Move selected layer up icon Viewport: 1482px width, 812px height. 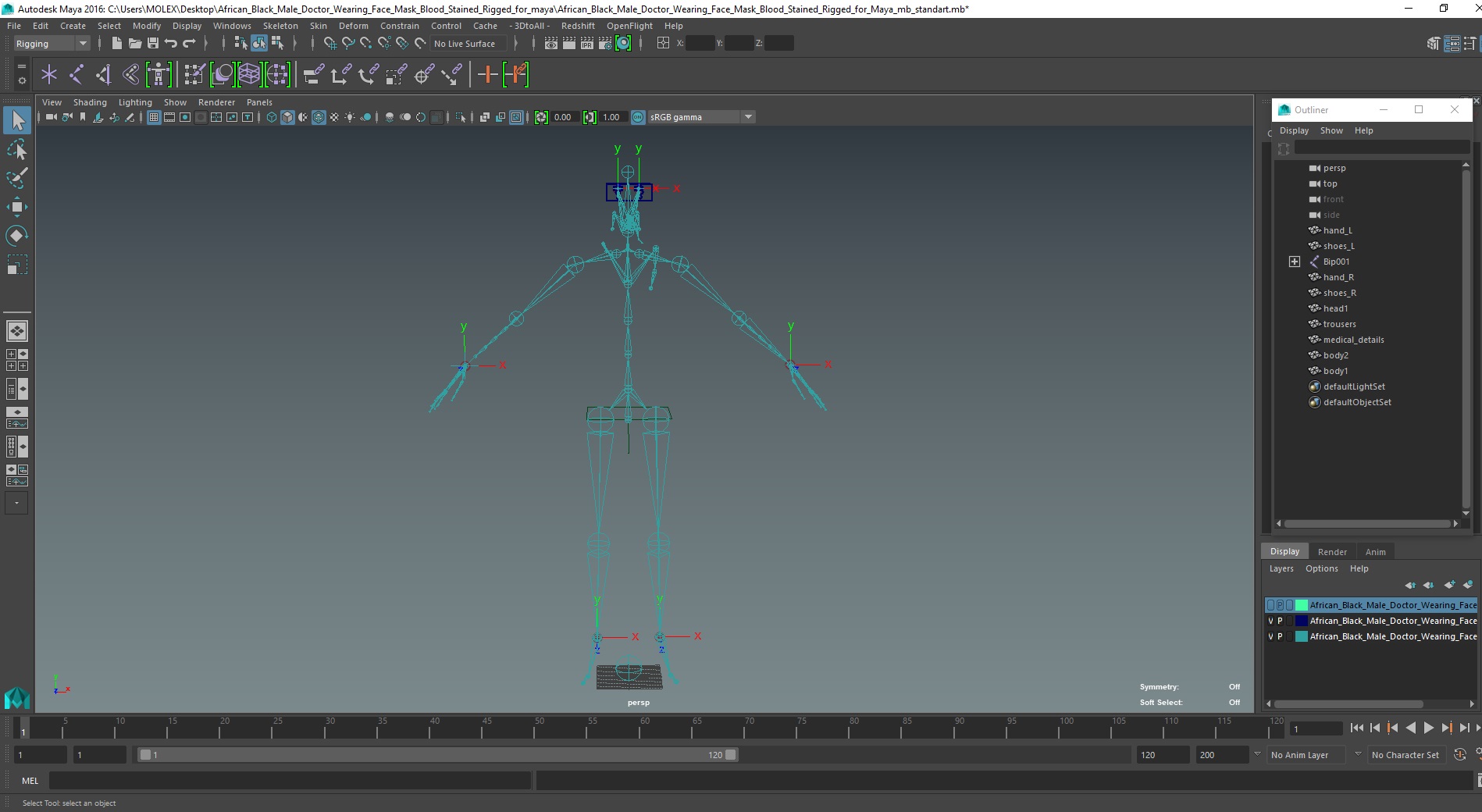point(1410,584)
